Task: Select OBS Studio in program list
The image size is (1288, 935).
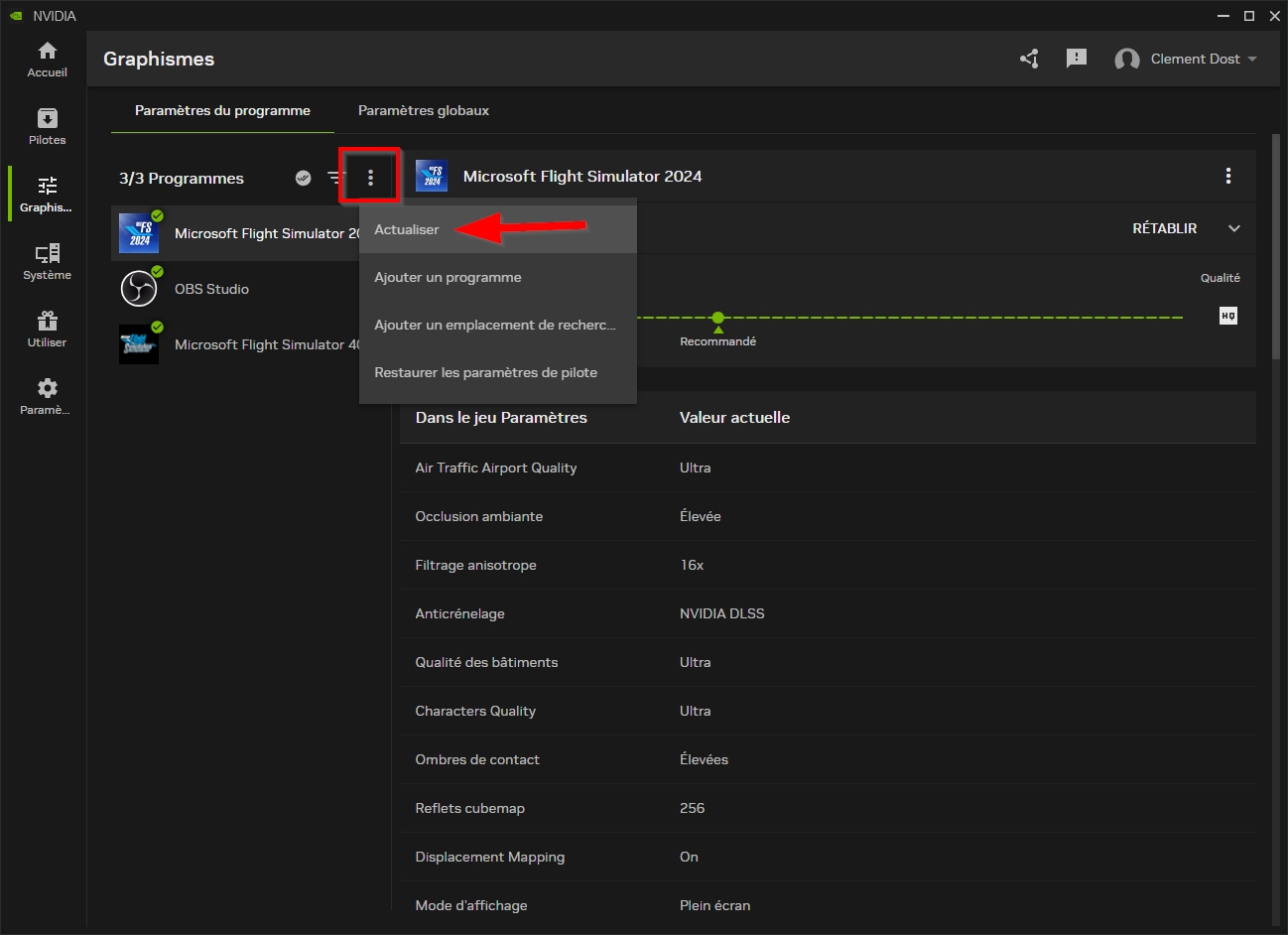Action: tap(236, 289)
